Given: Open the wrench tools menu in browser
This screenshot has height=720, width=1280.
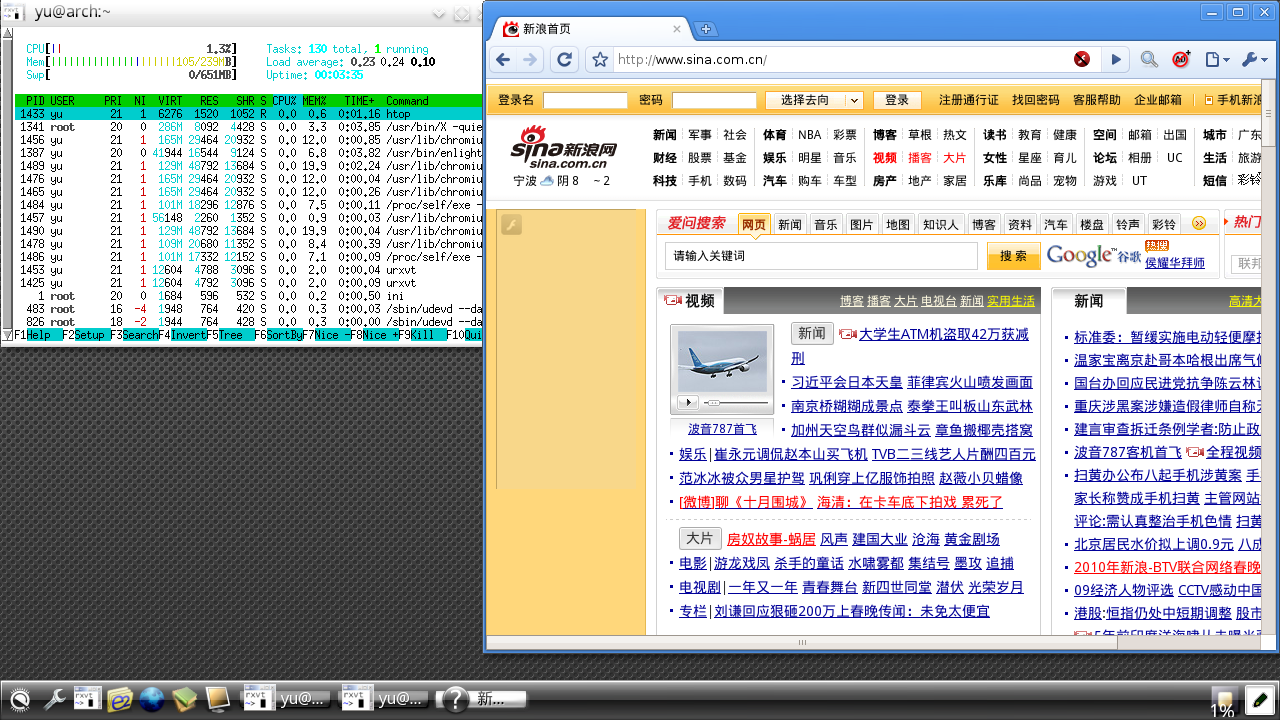Looking at the screenshot, I should coord(1254,60).
